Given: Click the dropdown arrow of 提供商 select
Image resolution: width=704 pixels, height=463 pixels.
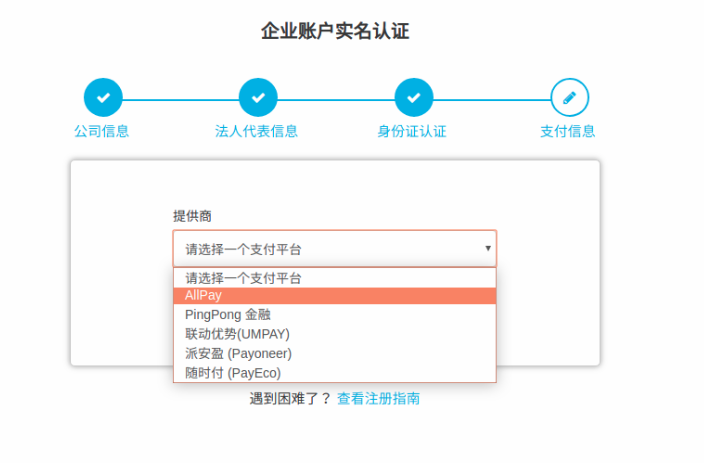Looking at the screenshot, I should (x=488, y=248).
